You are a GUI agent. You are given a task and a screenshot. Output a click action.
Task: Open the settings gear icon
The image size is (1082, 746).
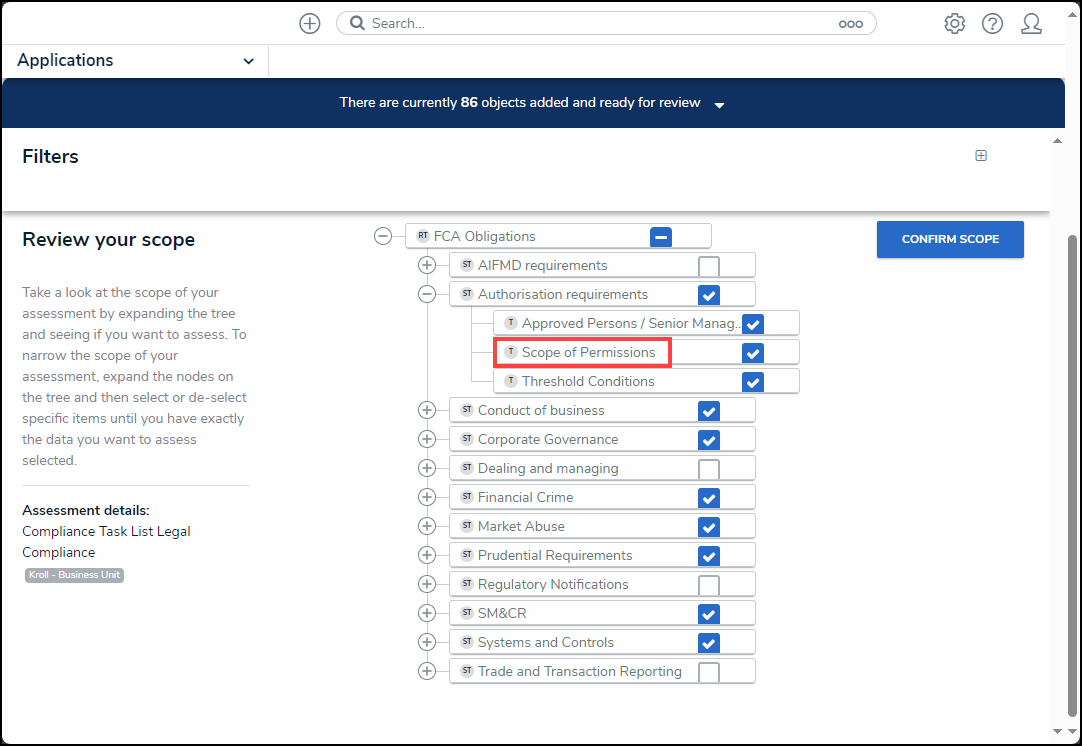tap(954, 24)
